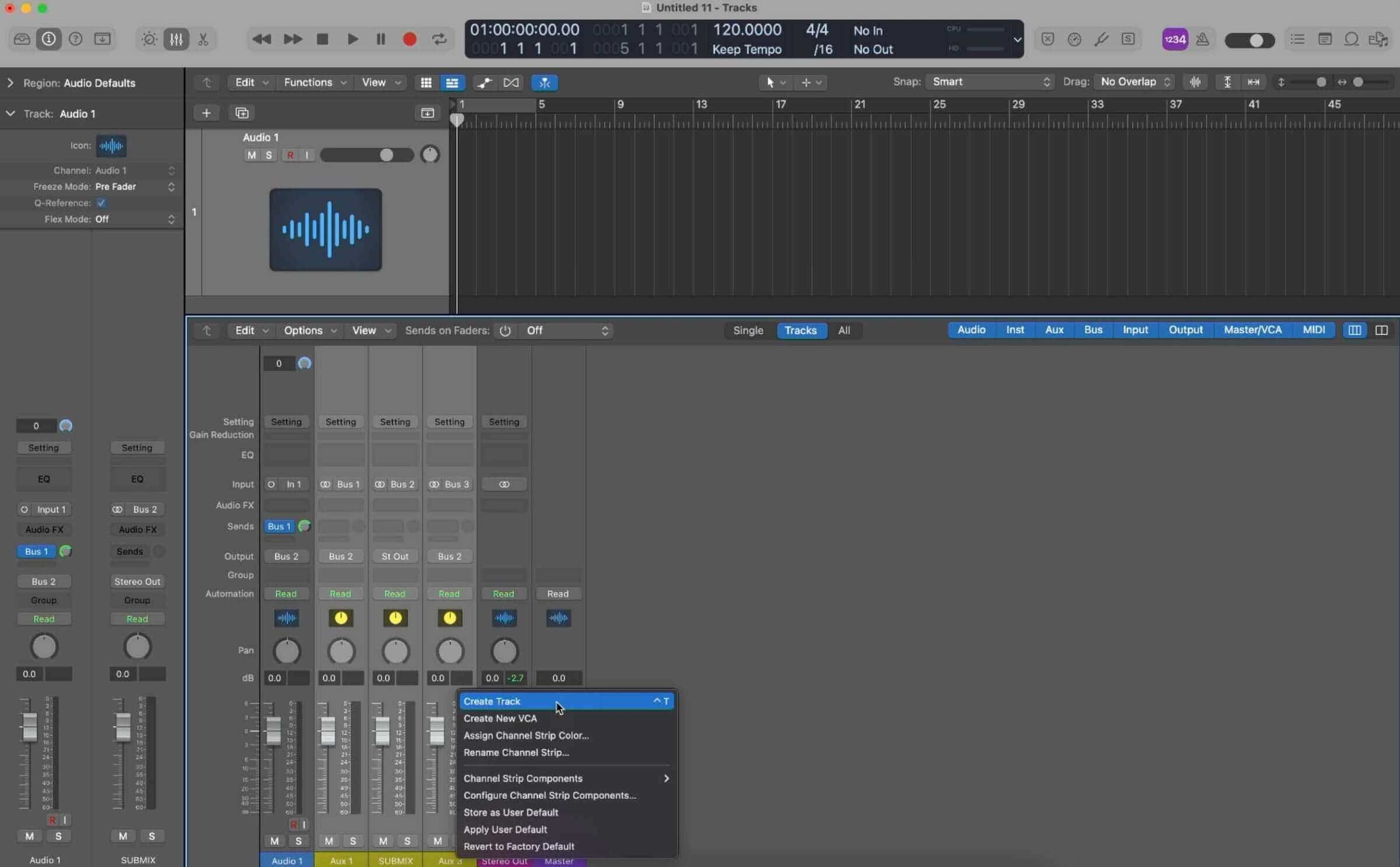The height and width of the screenshot is (867, 1400).
Task: Click the mixer Setting button for Audio 1
Action: 286,422
